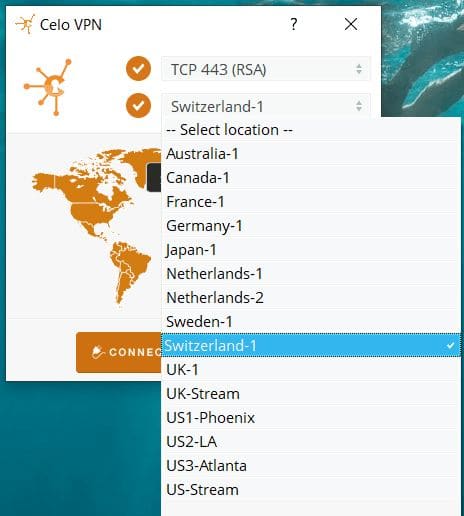The height and width of the screenshot is (516, 464).
Task: Select UK-1 from the location list
Action: 311,369
